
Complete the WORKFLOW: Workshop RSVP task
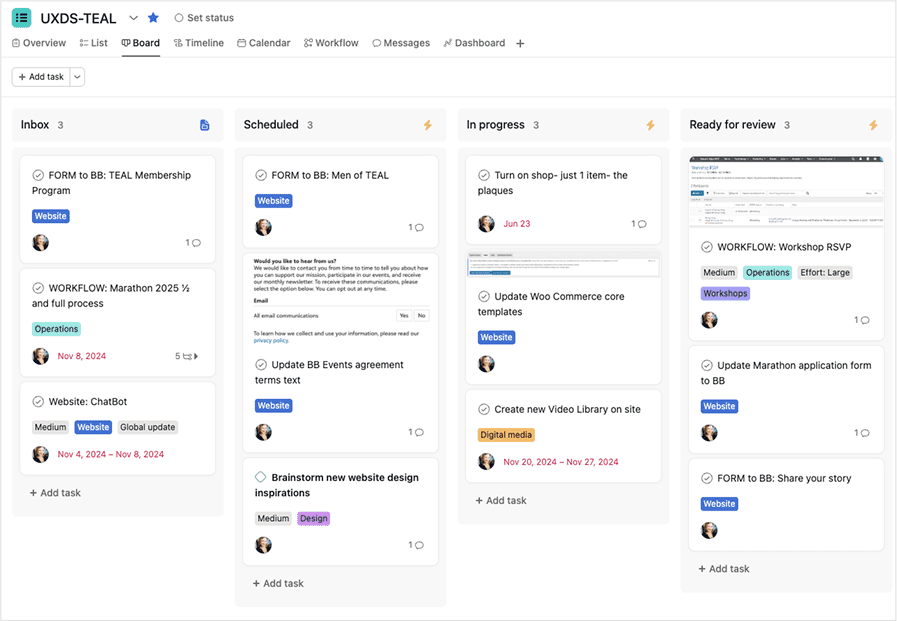[x=707, y=247]
